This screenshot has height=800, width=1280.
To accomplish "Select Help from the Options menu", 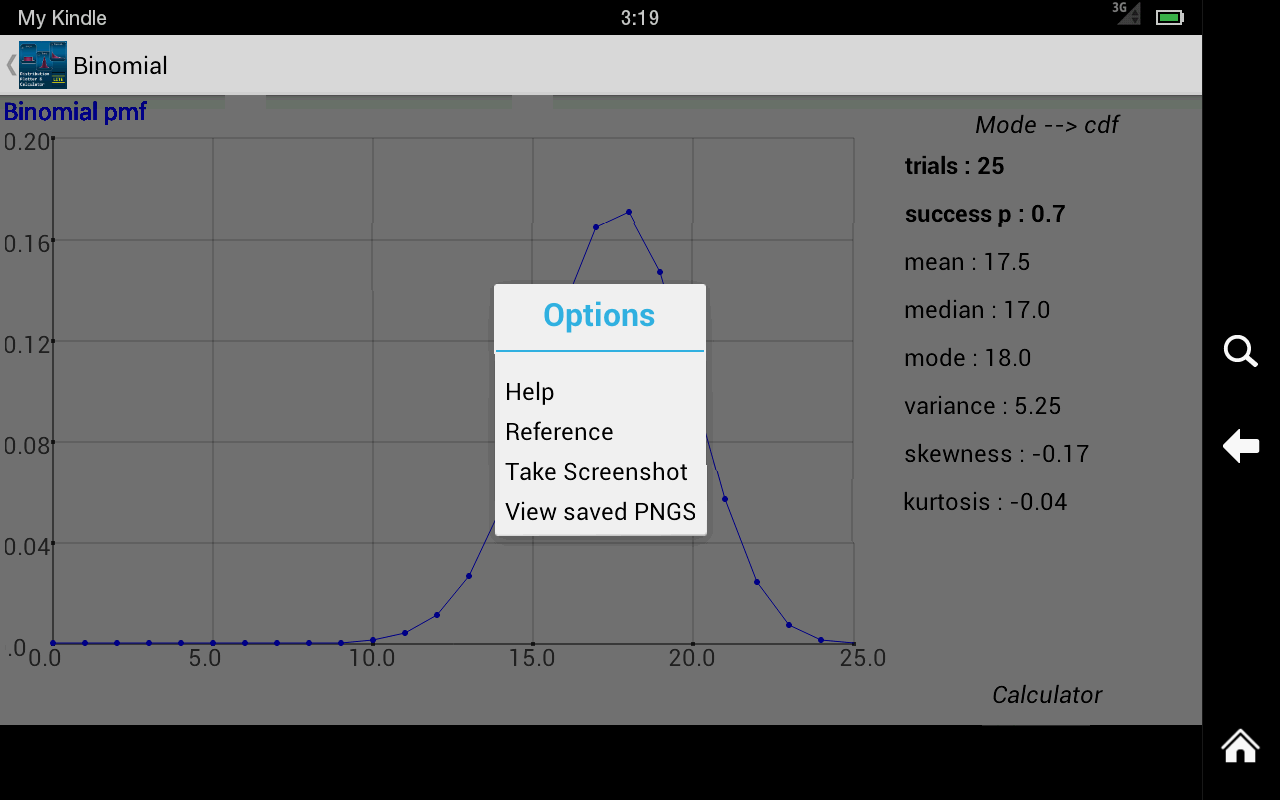I will pyautogui.click(x=530, y=392).
